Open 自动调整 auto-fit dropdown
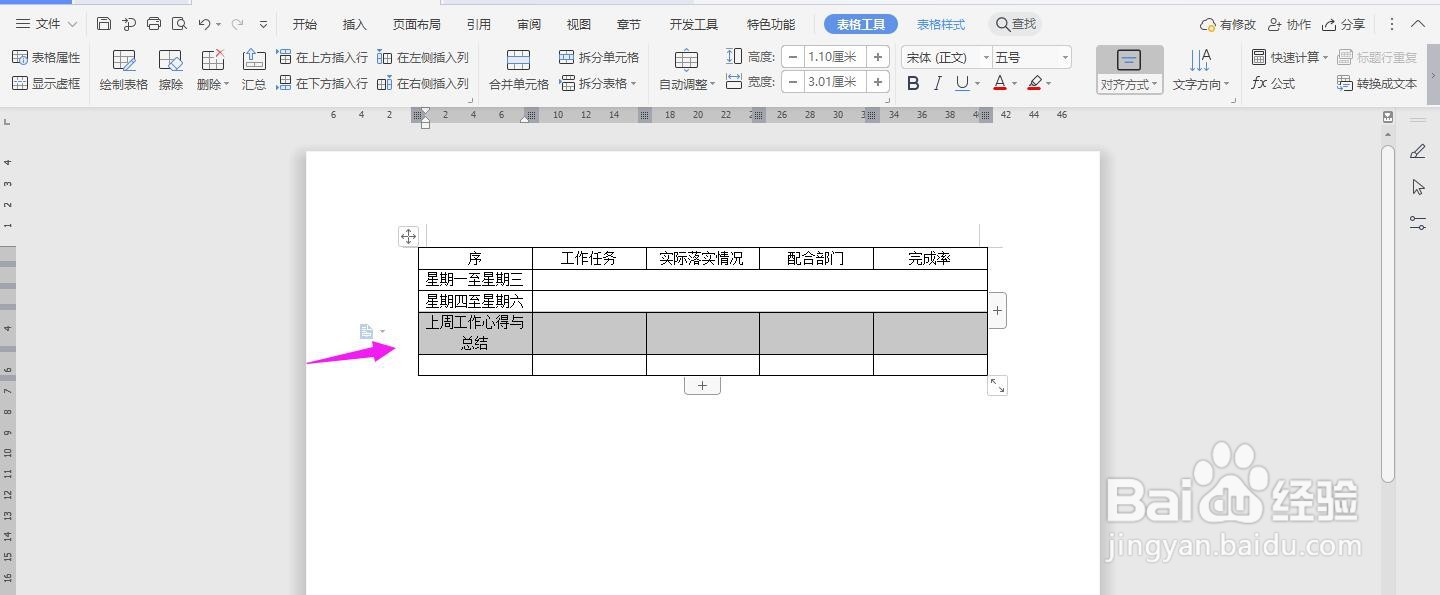The width and height of the screenshot is (1440, 595). coord(687,71)
